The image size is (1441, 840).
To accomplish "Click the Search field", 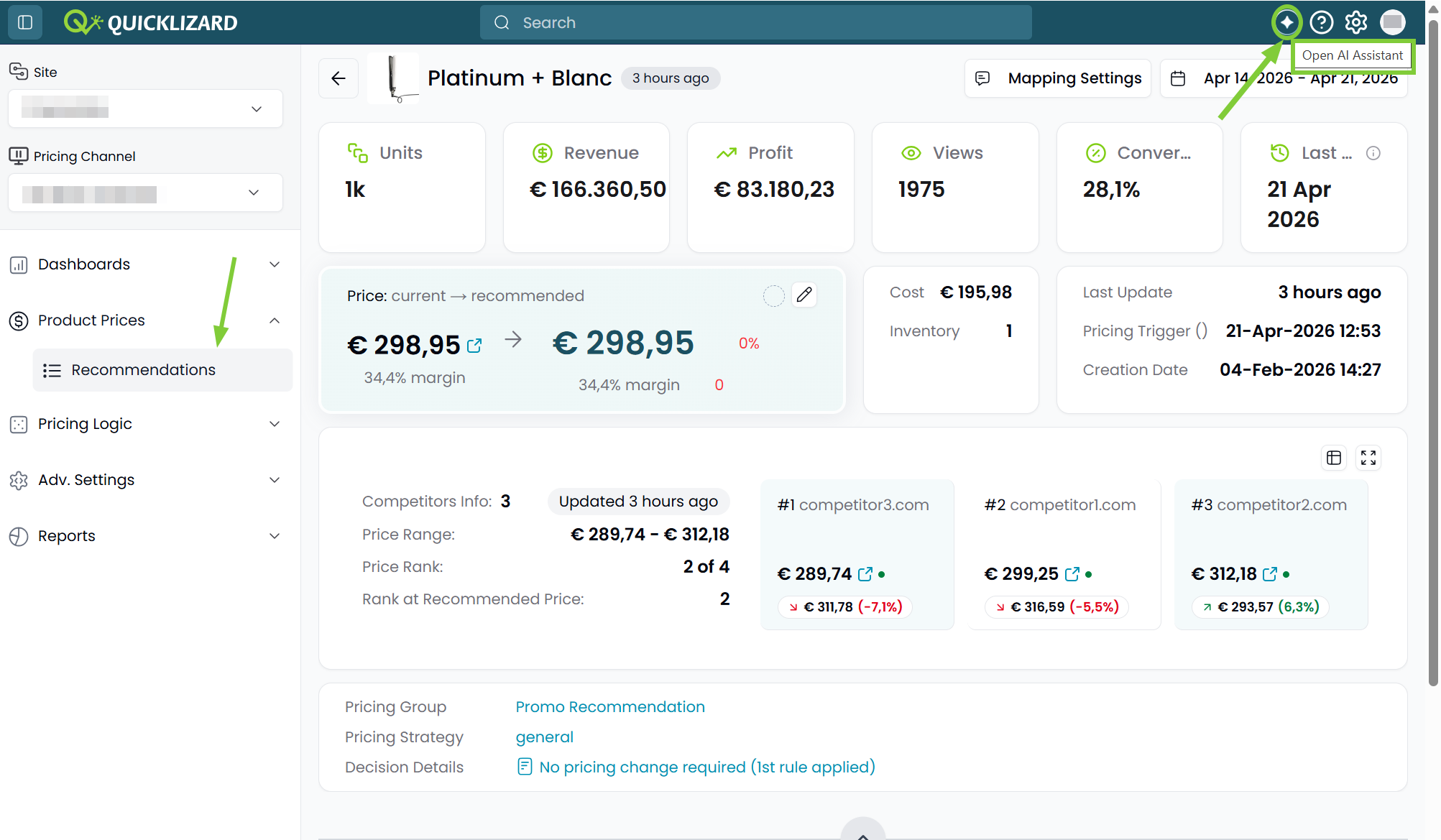I will pyautogui.click(x=756, y=22).
